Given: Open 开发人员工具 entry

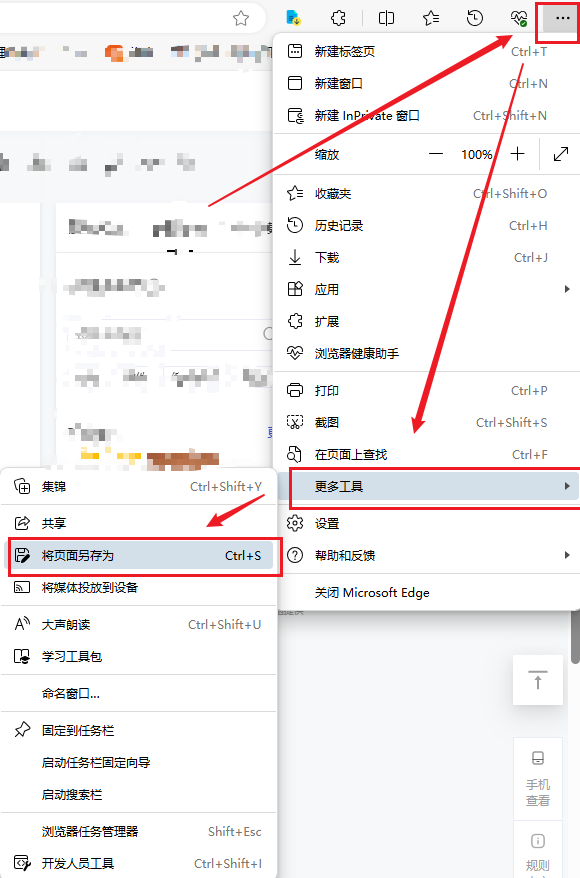Looking at the screenshot, I should pos(138,863).
